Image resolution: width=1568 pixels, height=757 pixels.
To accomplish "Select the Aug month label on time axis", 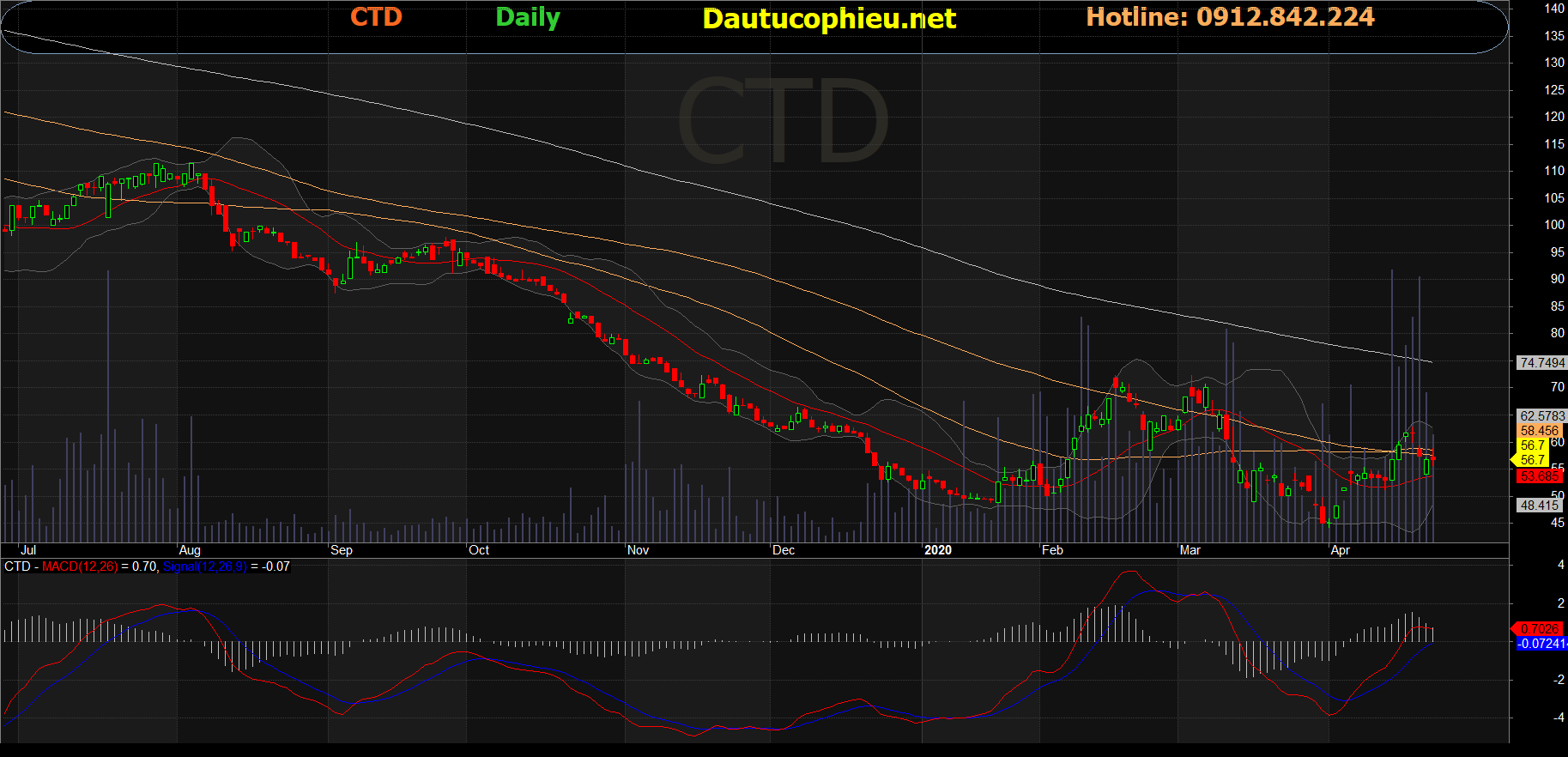I will click(x=190, y=550).
